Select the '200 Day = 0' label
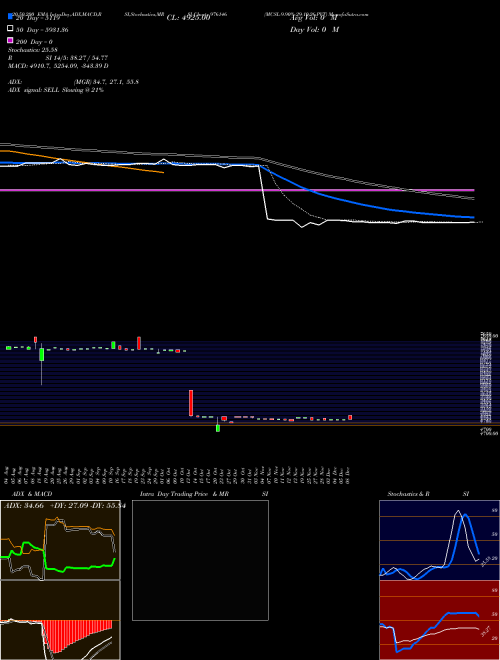This screenshot has height=660, width=500. [34, 42]
